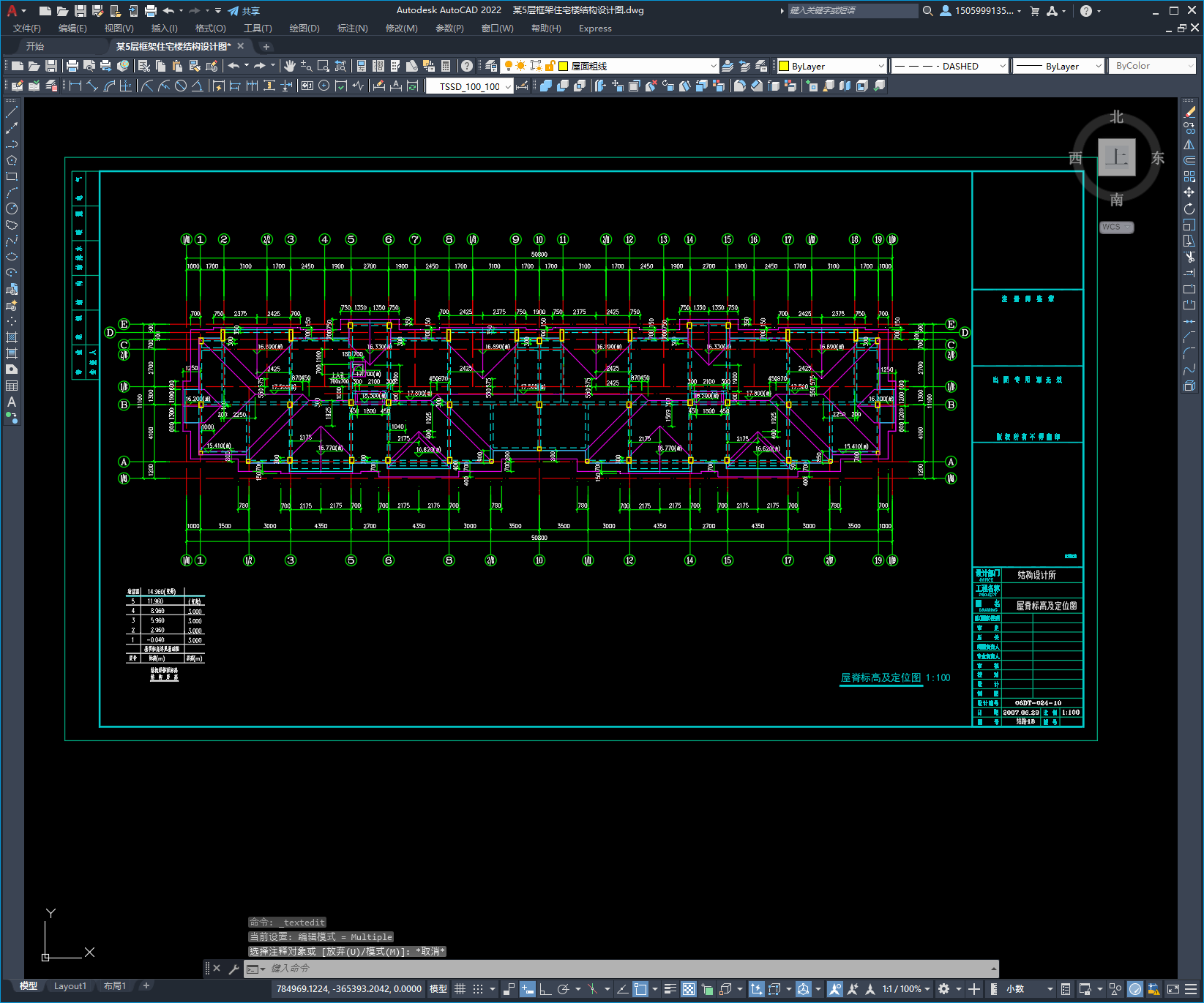The width and height of the screenshot is (1204, 1003).
Task: Open the 标注(N) menu
Action: (x=352, y=29)
